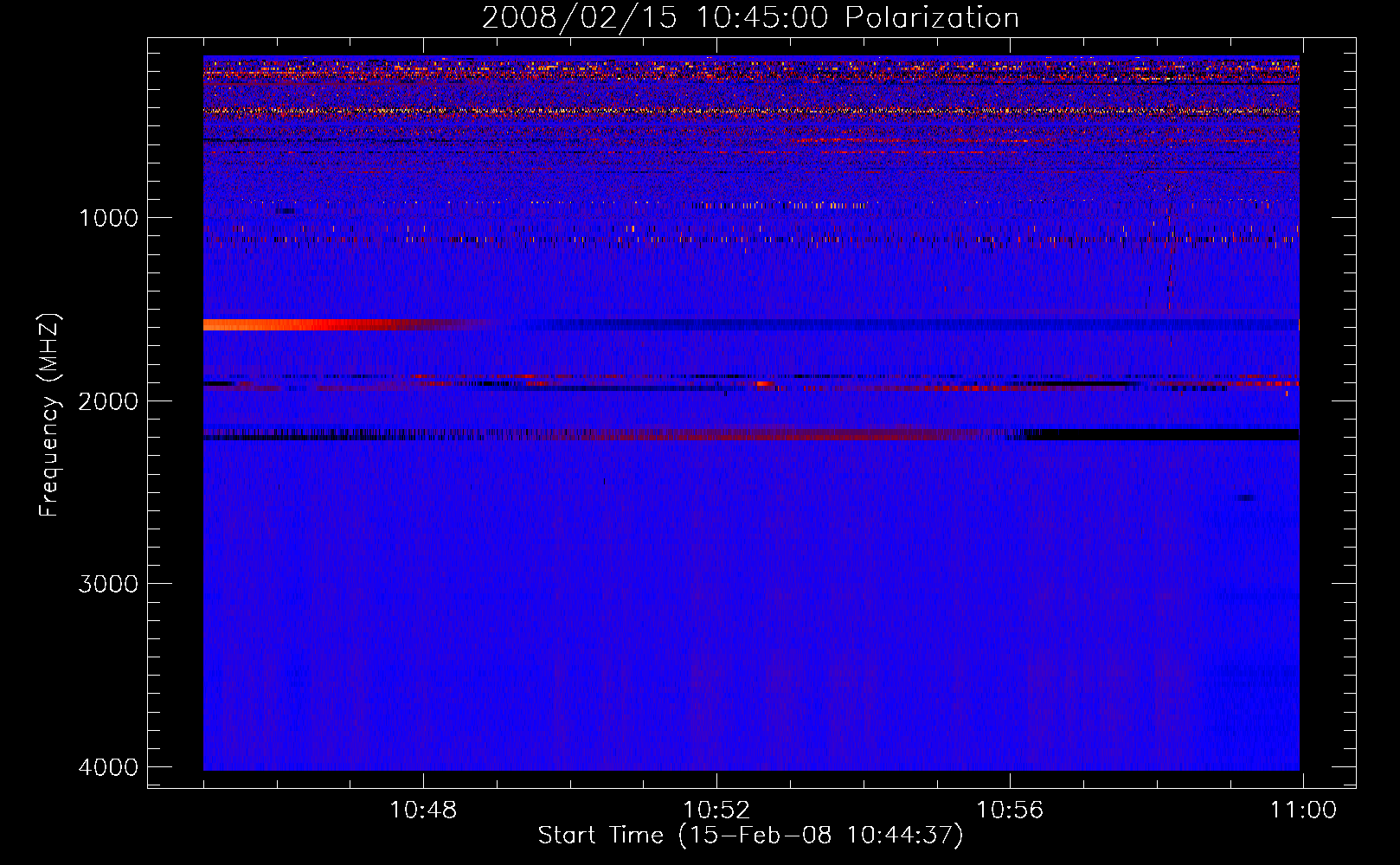The width and height of the screenshot is (1400, 865).
Task: Click the 1000 frequency tick label
Action: pyautogui.click(x=108, y=218)
